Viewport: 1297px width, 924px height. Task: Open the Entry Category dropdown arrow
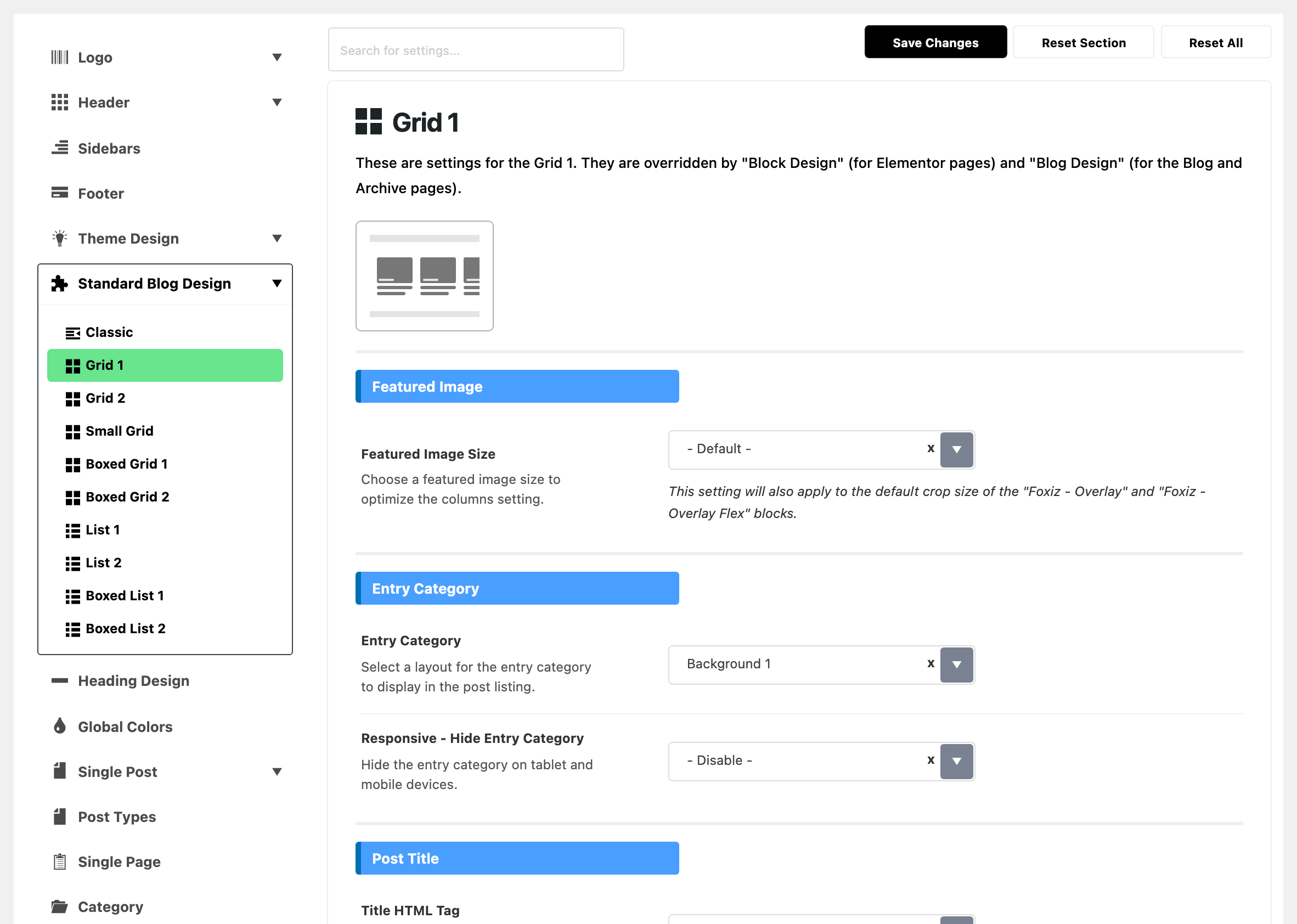[x=956, y=664]
